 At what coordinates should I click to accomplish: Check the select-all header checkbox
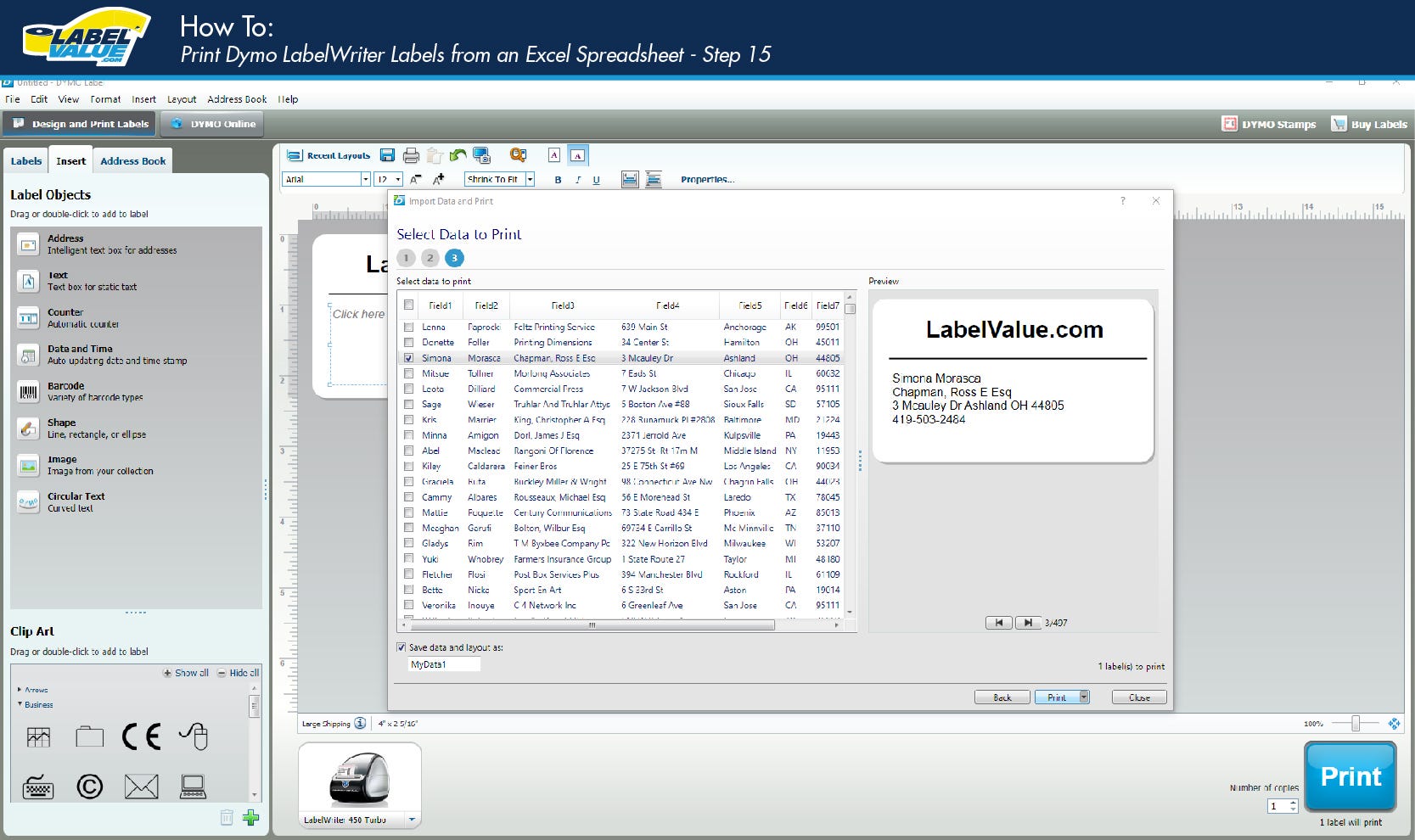tap(409, 305)
